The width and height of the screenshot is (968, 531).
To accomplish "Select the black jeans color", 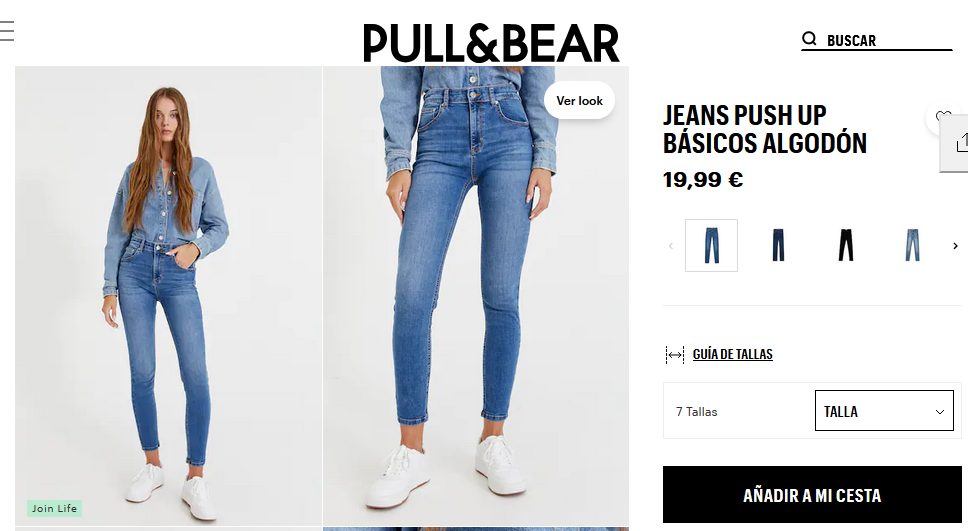I will tap(845, 245).
